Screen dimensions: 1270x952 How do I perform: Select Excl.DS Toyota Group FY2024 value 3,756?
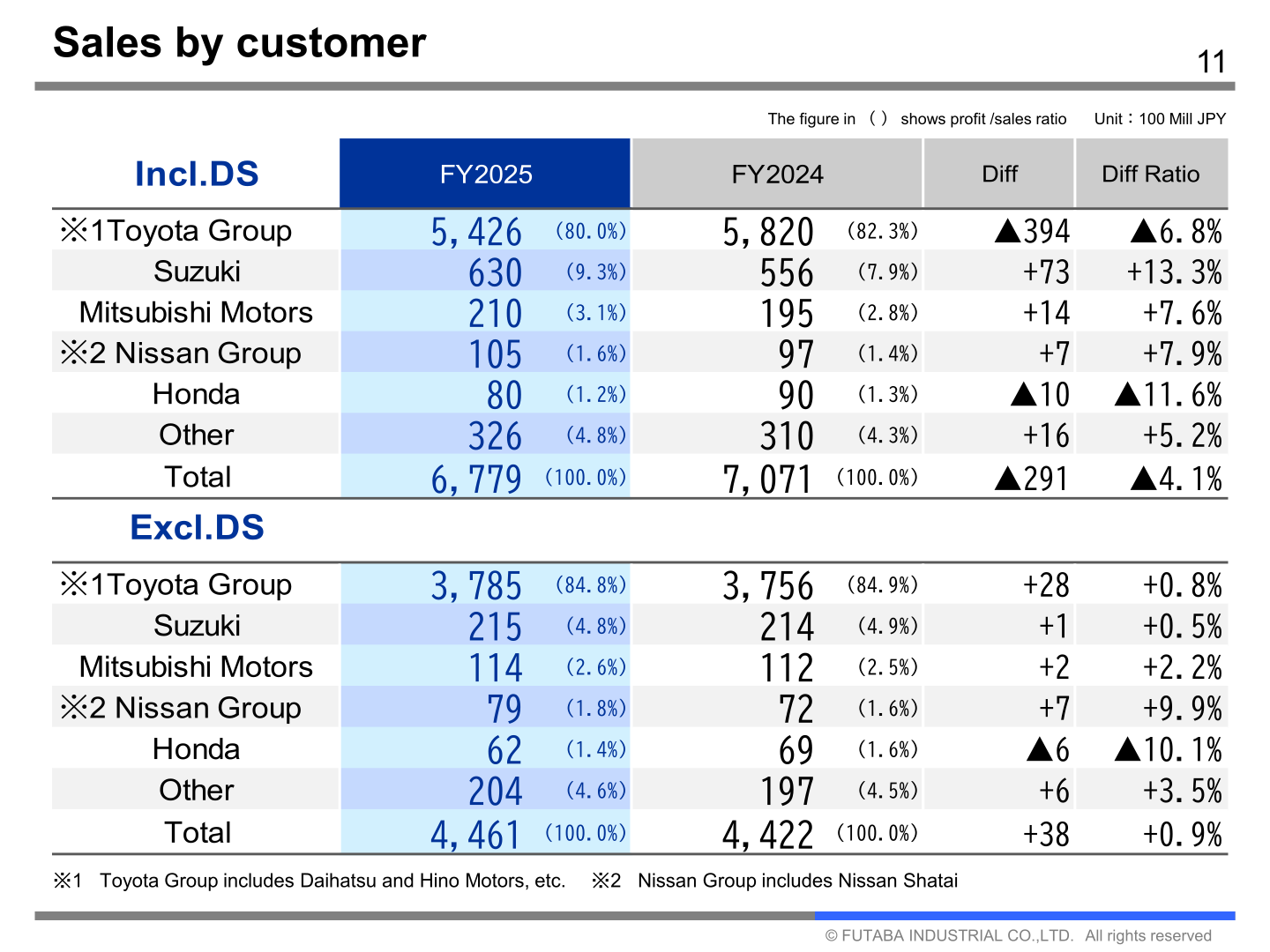coord(768,585)
